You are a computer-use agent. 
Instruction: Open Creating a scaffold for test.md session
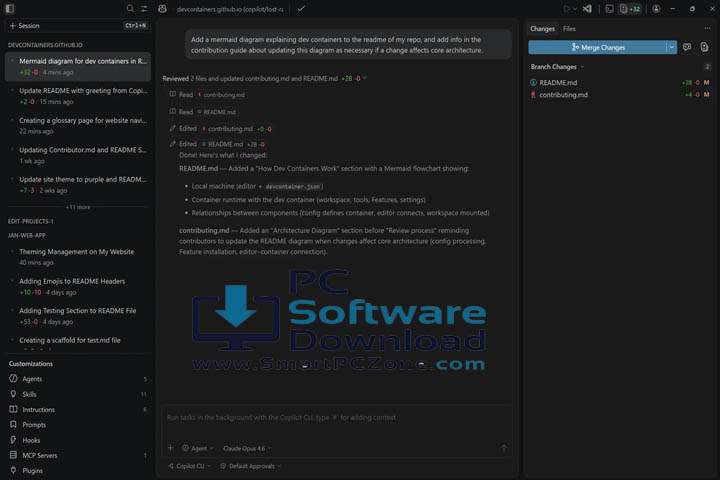point(78,342)
